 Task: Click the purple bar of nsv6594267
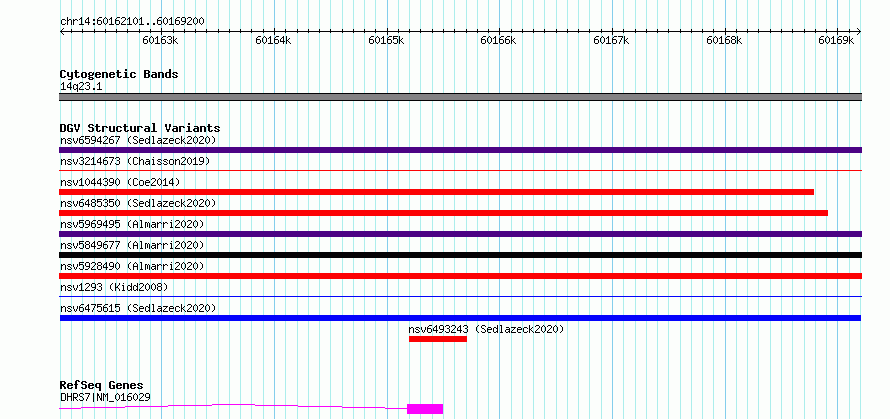(x=460, y=150)
